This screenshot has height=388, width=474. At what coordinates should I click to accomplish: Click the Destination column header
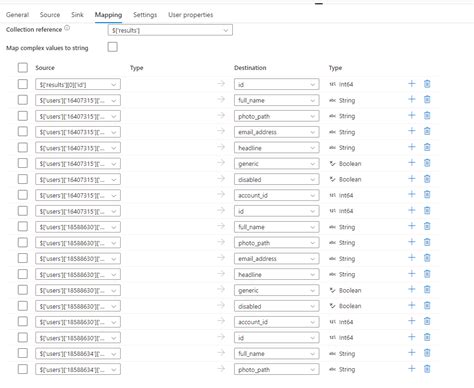(x=250, y=68)
